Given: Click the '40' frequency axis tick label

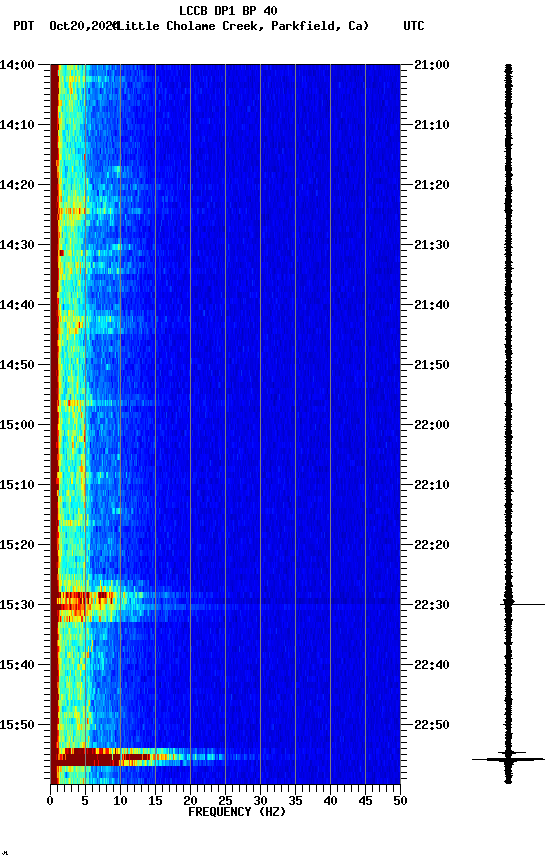Looking at the screenshot, I should pyautogui.click(x=331, y=801).
